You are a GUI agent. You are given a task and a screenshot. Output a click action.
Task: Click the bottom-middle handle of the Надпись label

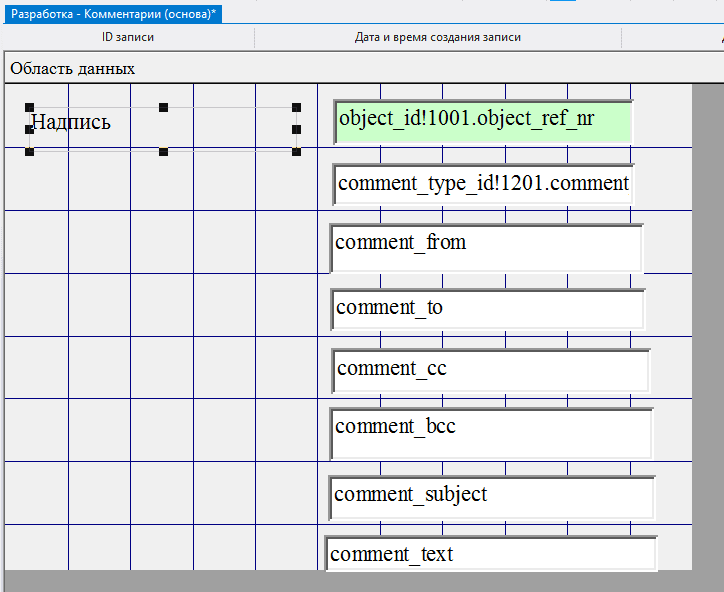coord(163,151)
